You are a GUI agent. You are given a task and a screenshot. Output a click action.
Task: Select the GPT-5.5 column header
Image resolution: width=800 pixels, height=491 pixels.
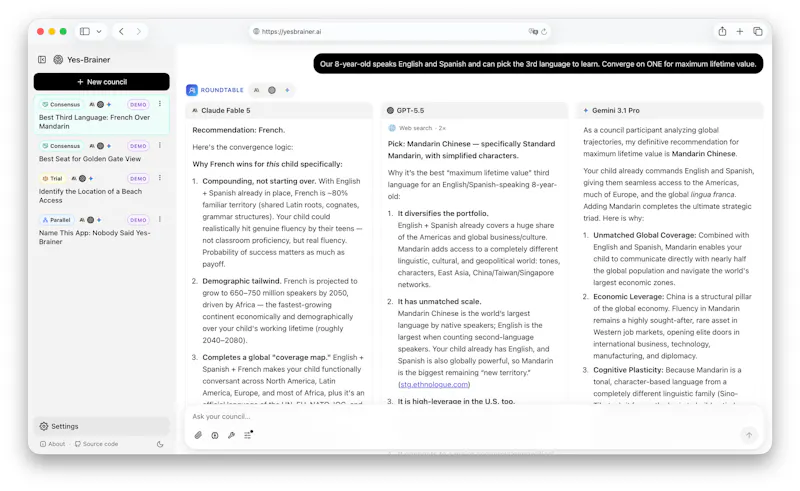tap(474, 110)
